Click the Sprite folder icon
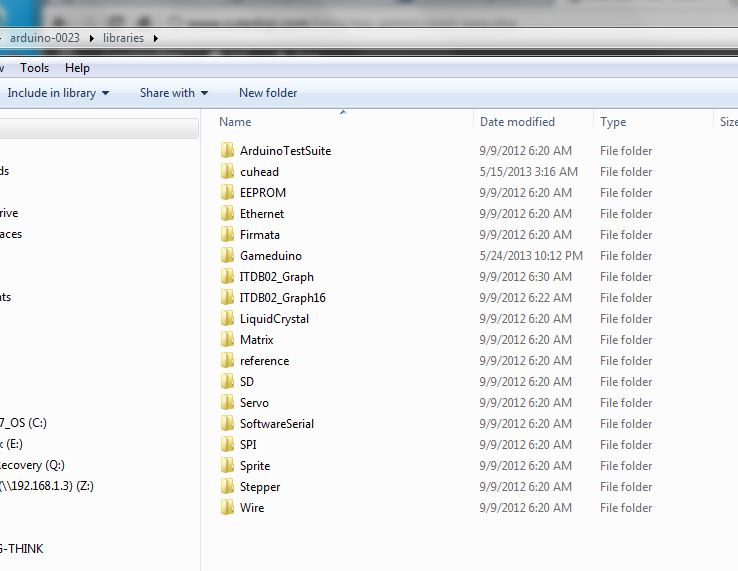The image size is (738, 571). coord(227,466)
